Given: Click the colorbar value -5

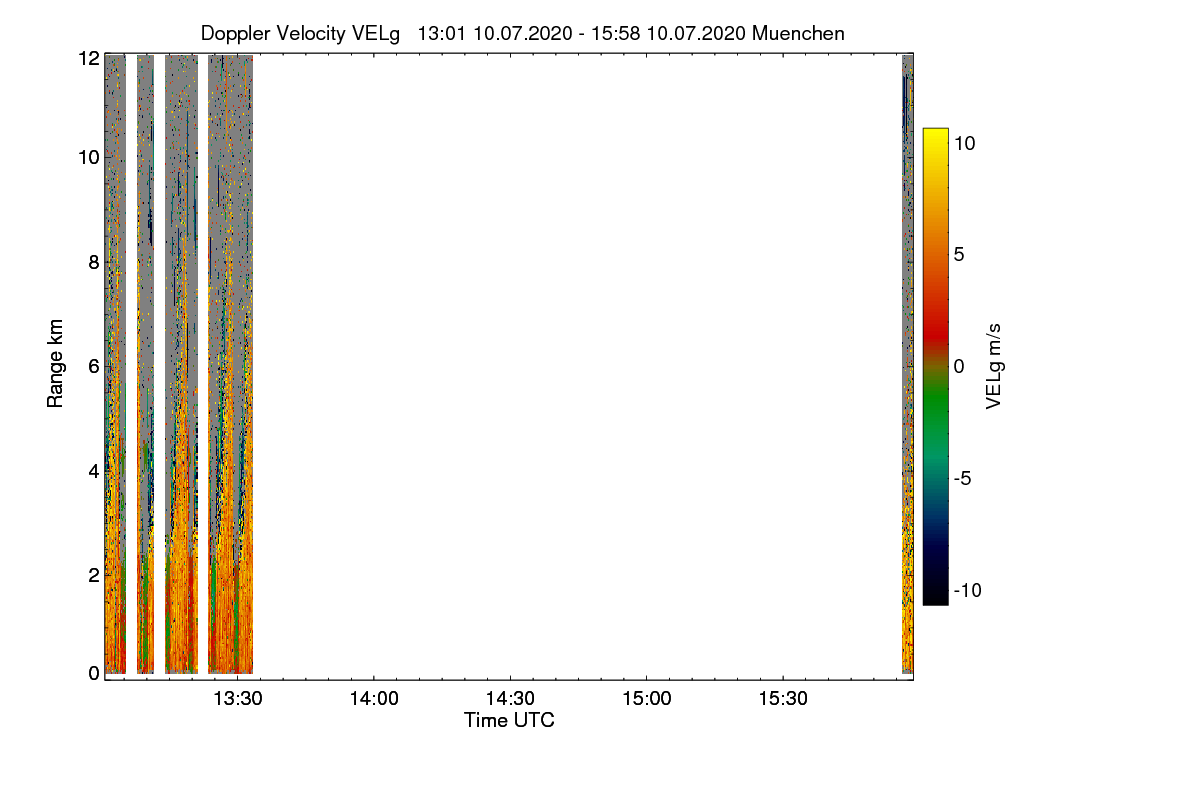Looking at the screenshot, I should (x=962, y=478).
